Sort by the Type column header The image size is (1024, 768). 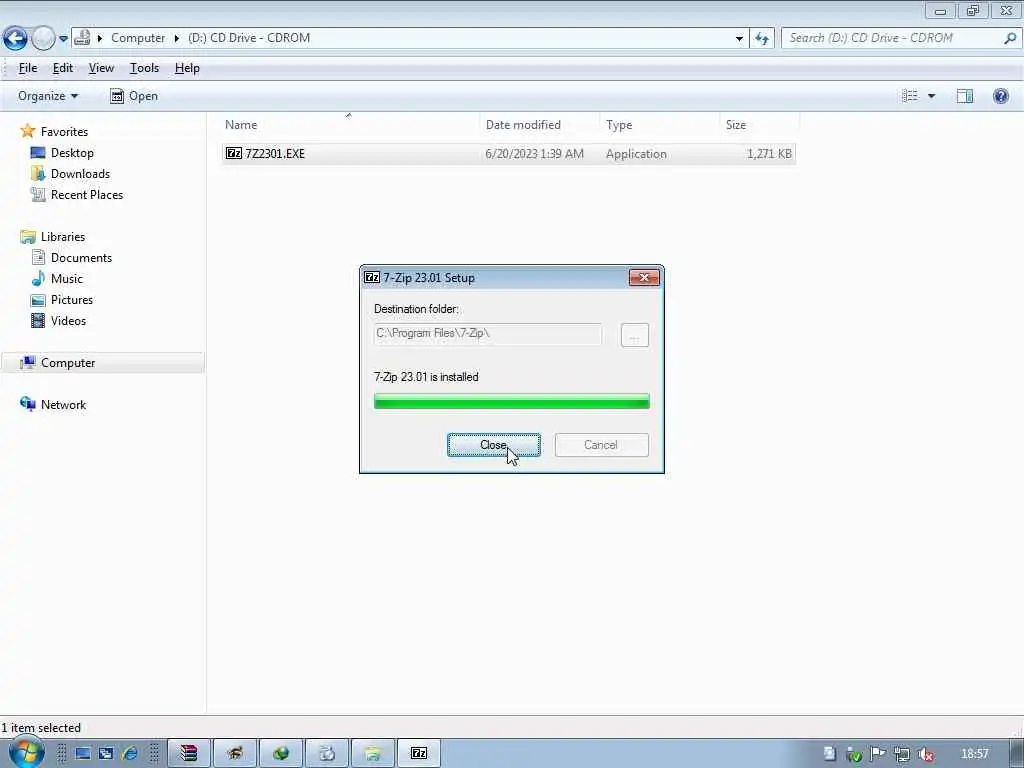(x=618, y=125)
